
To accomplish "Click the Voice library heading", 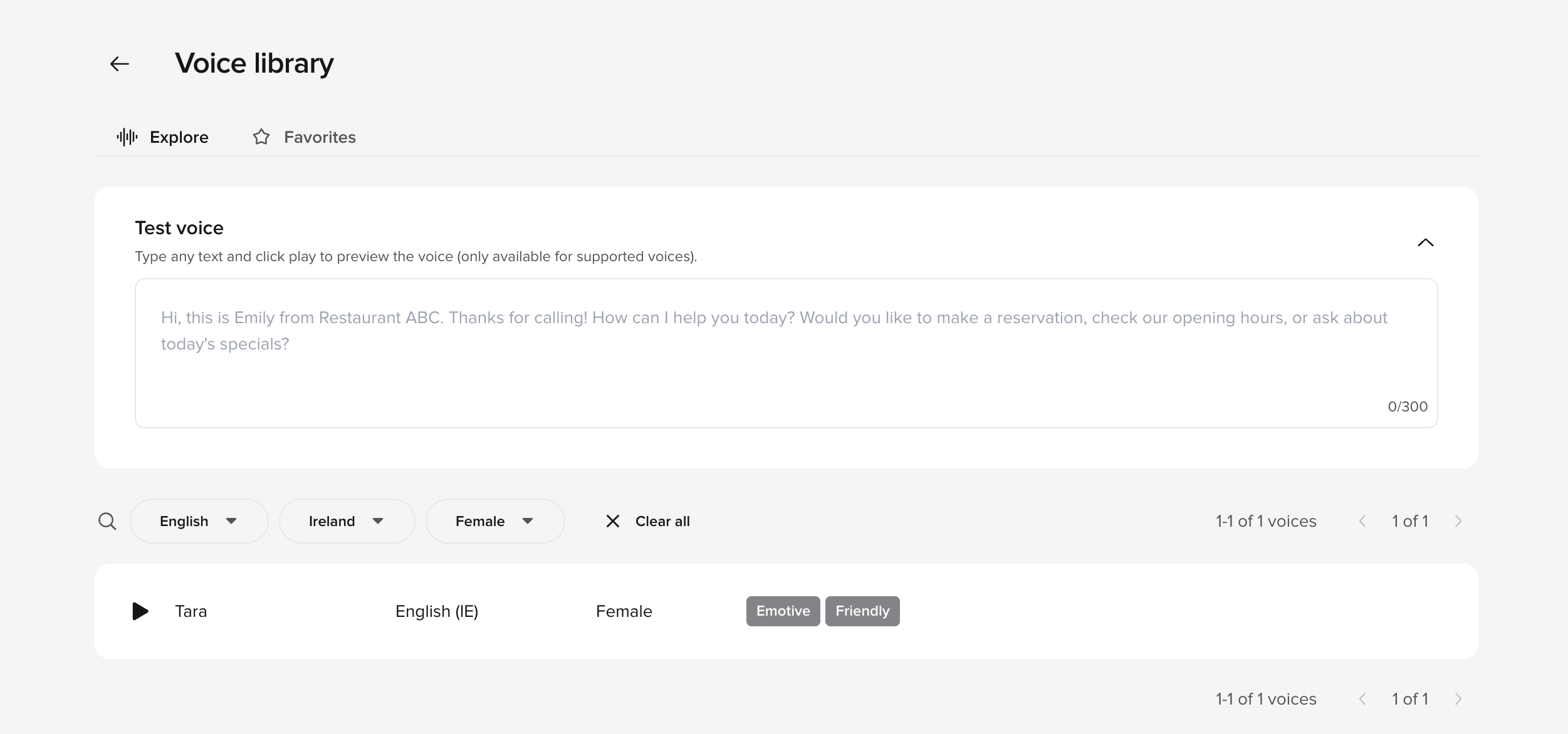I will (254, 63).
